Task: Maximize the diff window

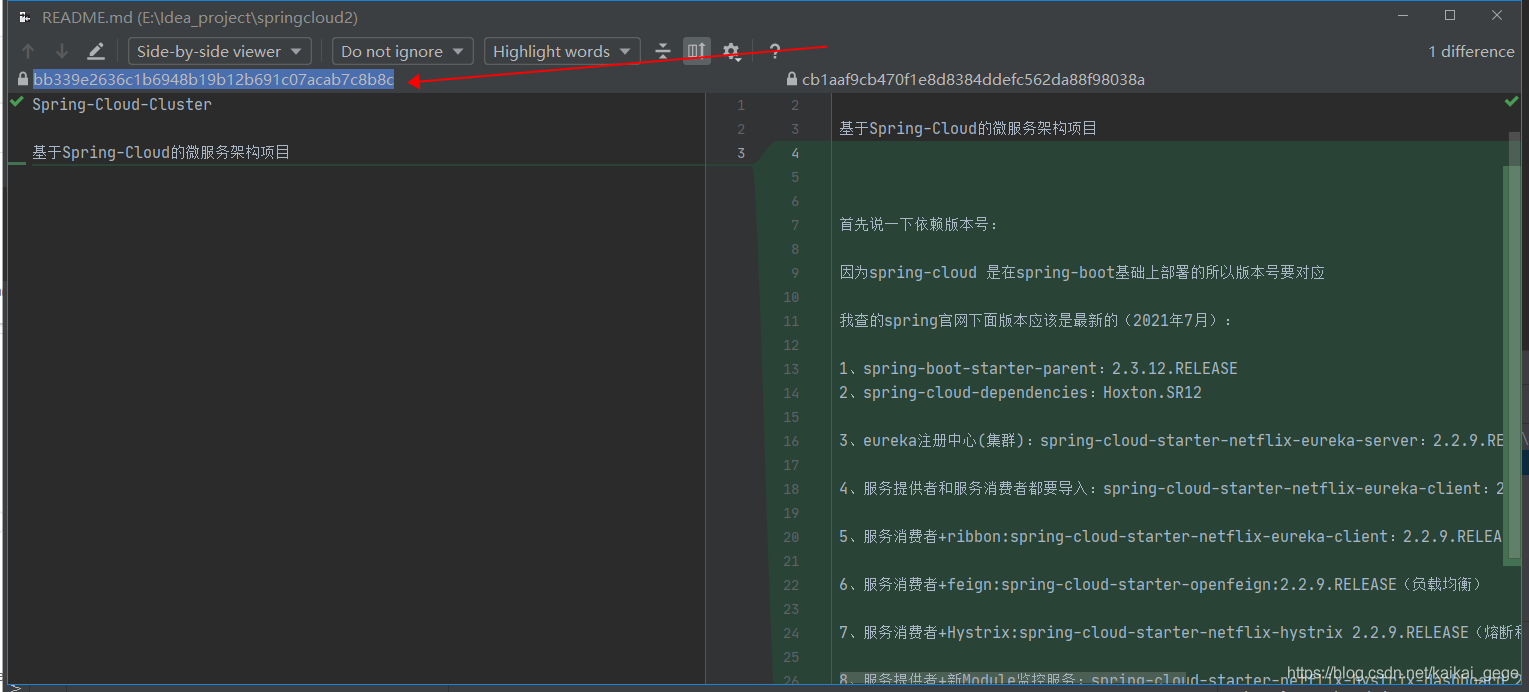Action: tap(1450, 15)
